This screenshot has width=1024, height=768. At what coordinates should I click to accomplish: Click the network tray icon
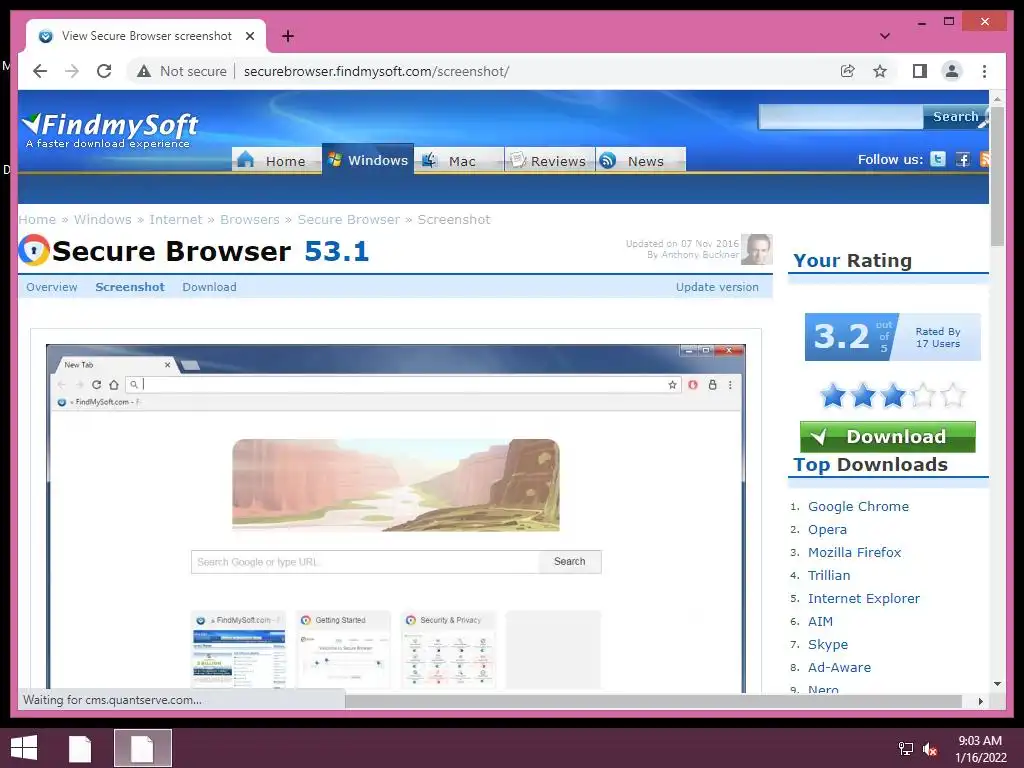pos(905,748)
